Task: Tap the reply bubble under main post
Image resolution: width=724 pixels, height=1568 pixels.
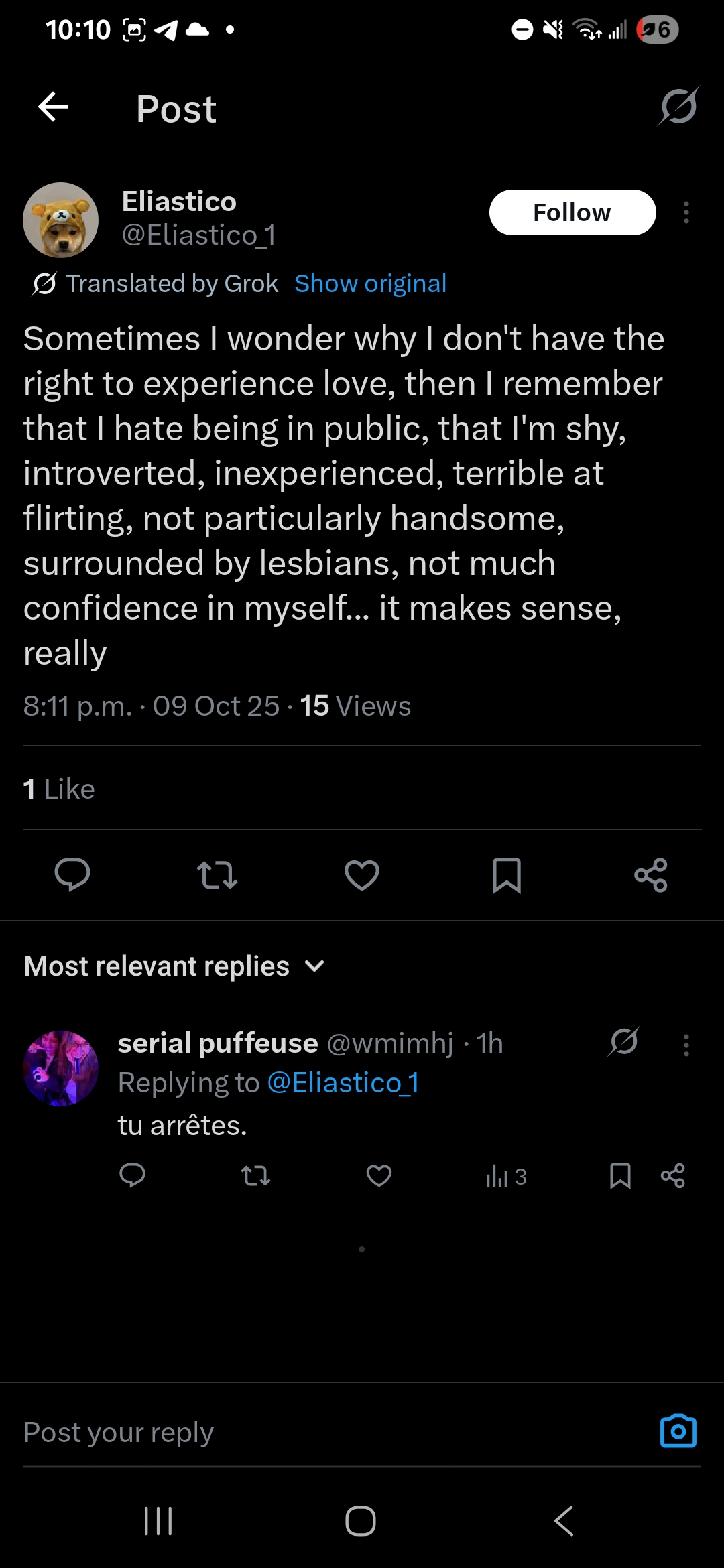Action: (72, 874)
